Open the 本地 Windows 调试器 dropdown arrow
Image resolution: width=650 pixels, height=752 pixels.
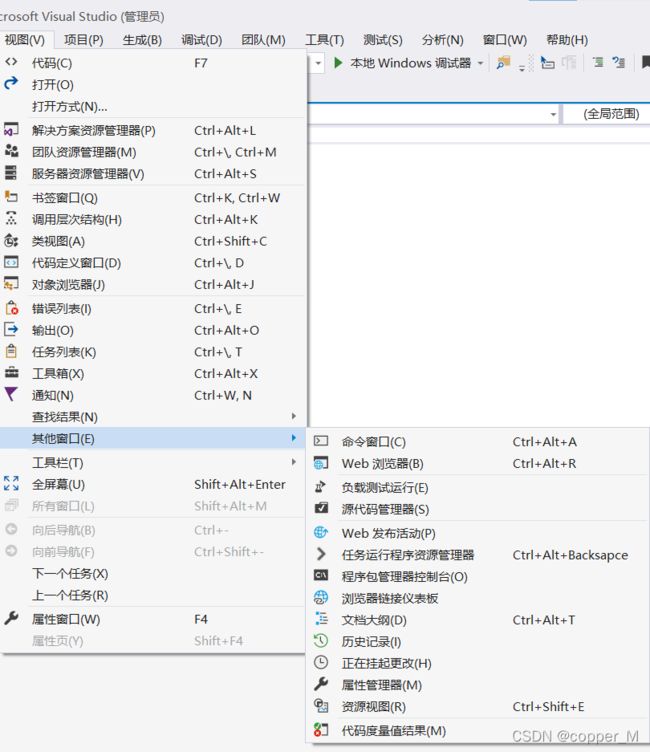[x=480, y=63]
